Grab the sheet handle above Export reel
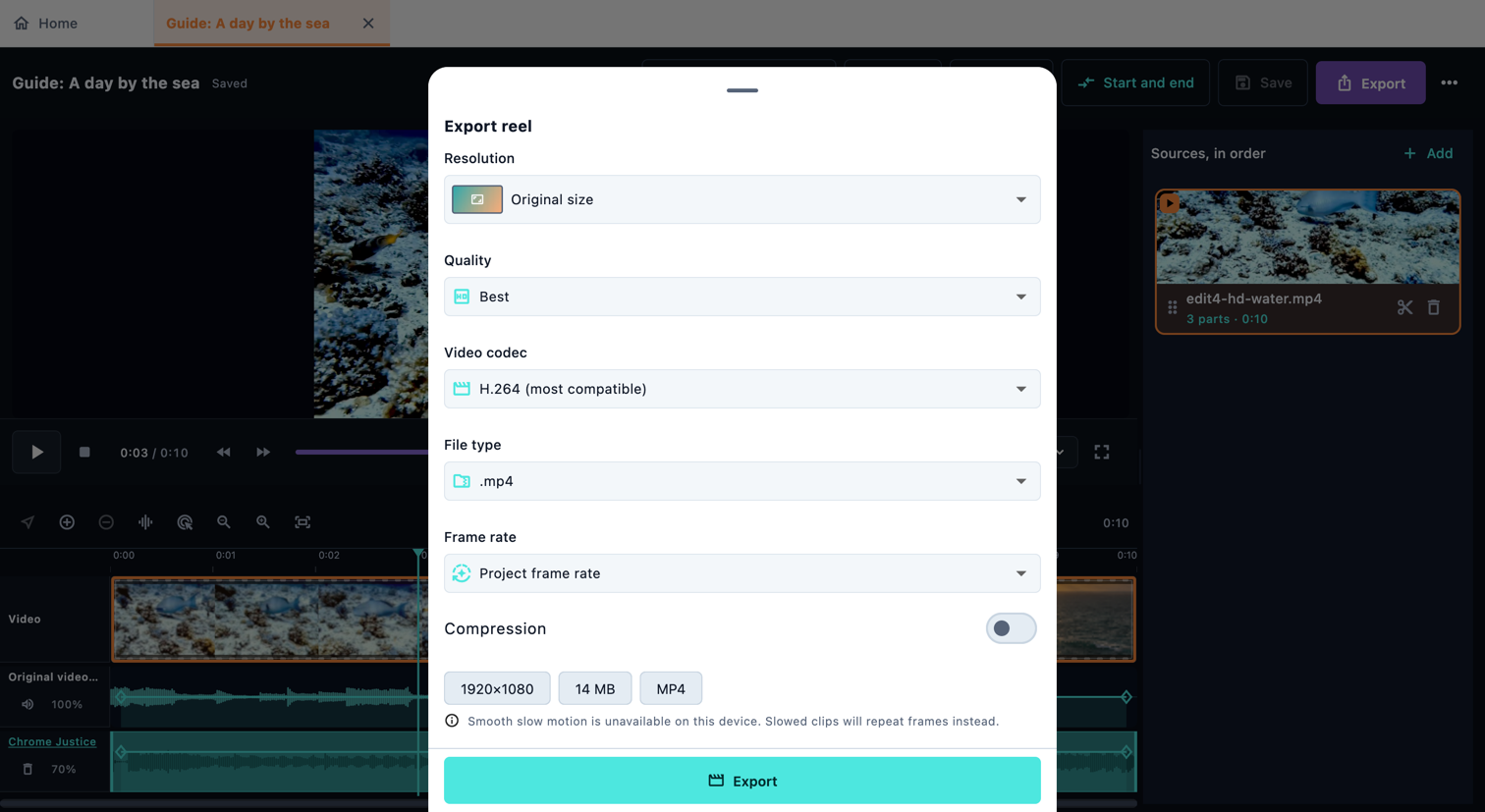 pos(742,90)
